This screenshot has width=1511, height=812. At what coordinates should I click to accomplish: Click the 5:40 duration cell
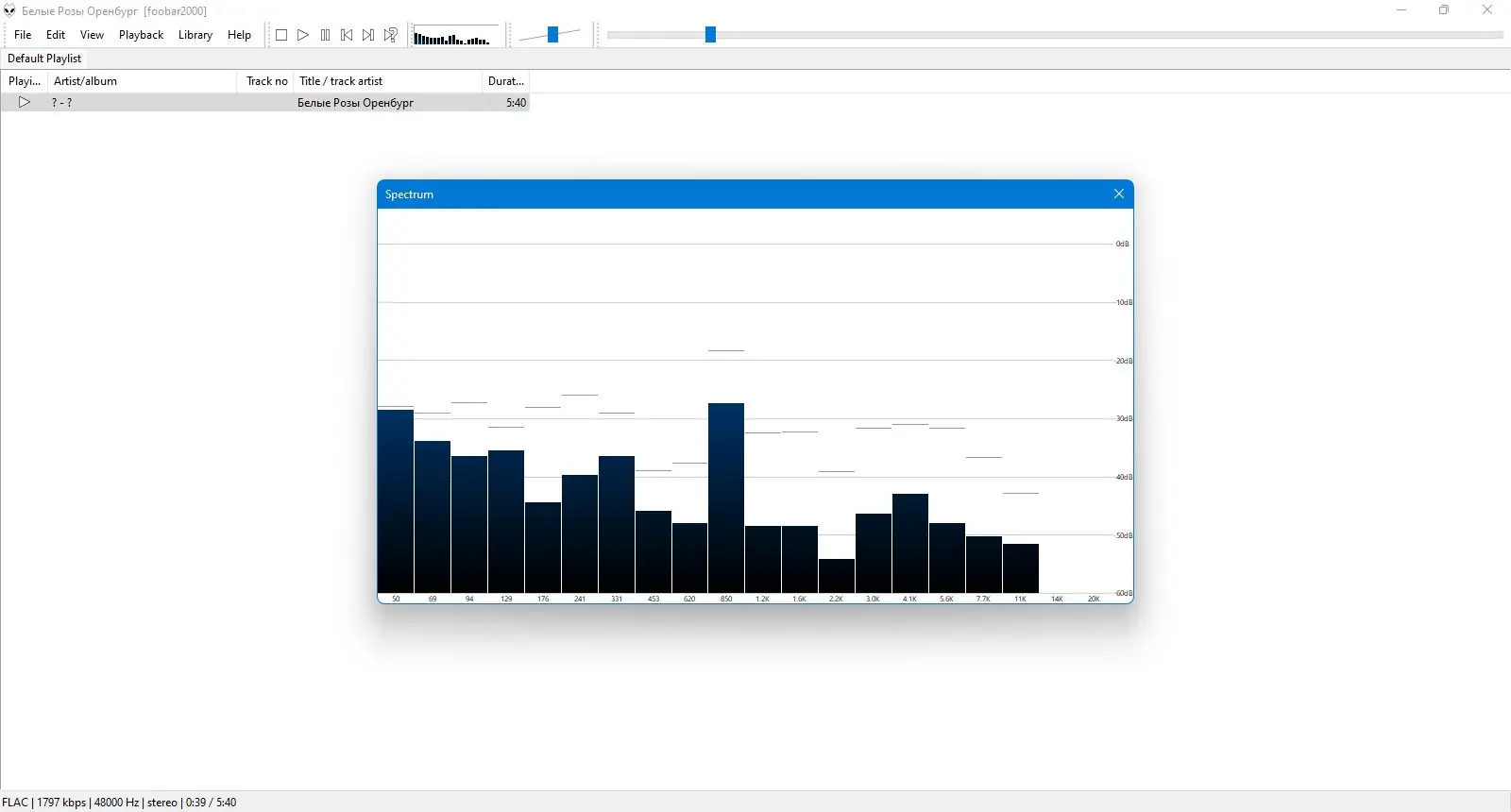click(516, 103)
